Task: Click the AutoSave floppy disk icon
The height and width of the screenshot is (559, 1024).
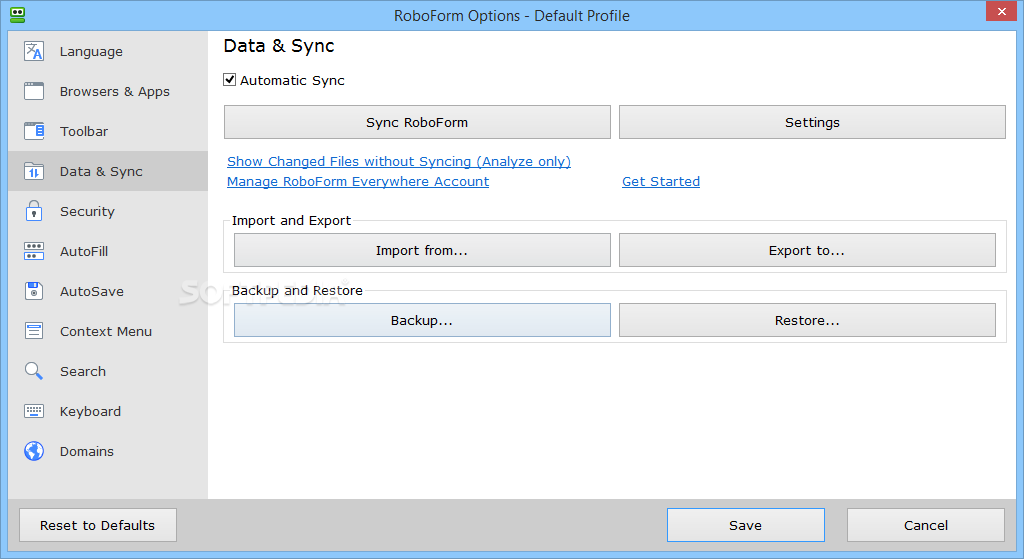Action: (34, 291)
